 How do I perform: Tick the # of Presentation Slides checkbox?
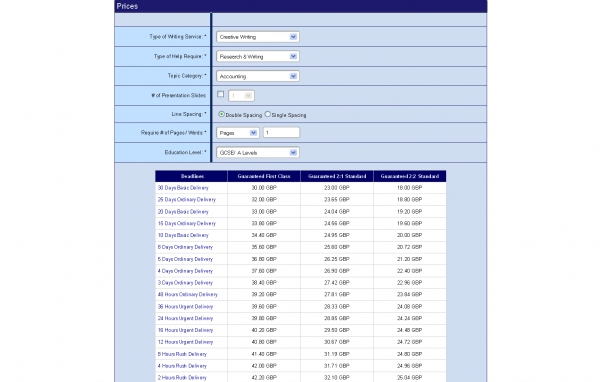220,94
